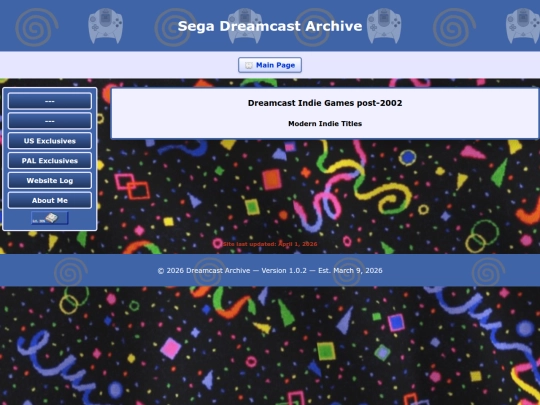
Task: Open the US Exclusives section
Action: [x=50, y=141]
